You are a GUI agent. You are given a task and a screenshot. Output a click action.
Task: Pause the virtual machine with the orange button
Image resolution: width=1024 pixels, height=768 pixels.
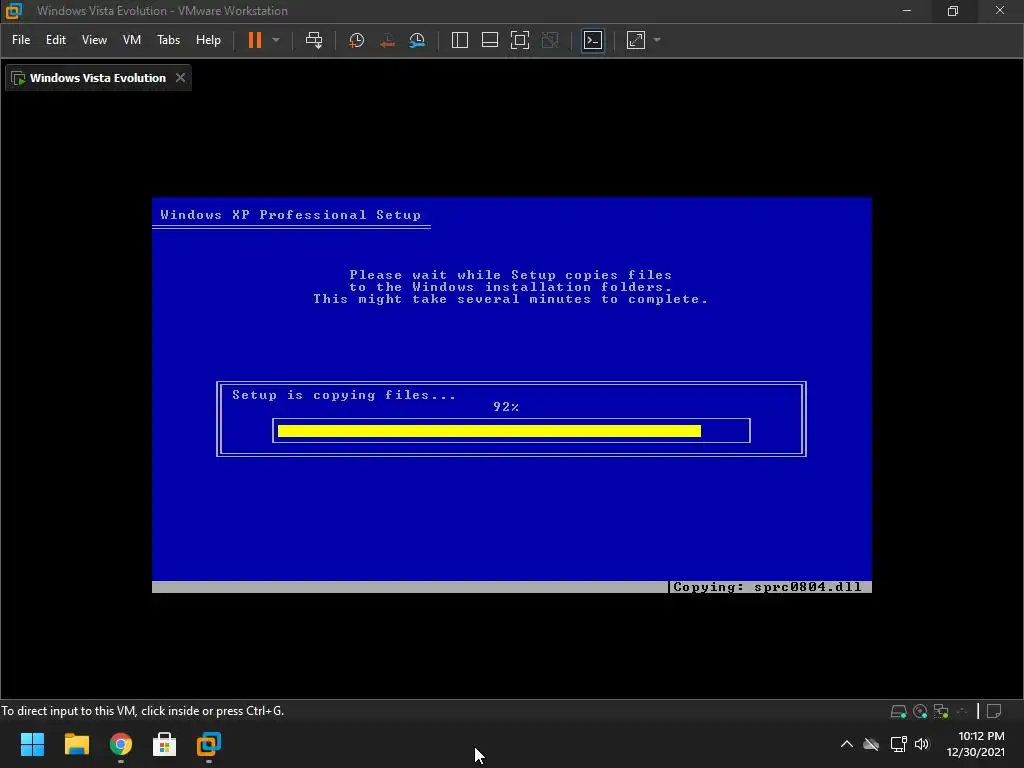(x=255, y=40)
